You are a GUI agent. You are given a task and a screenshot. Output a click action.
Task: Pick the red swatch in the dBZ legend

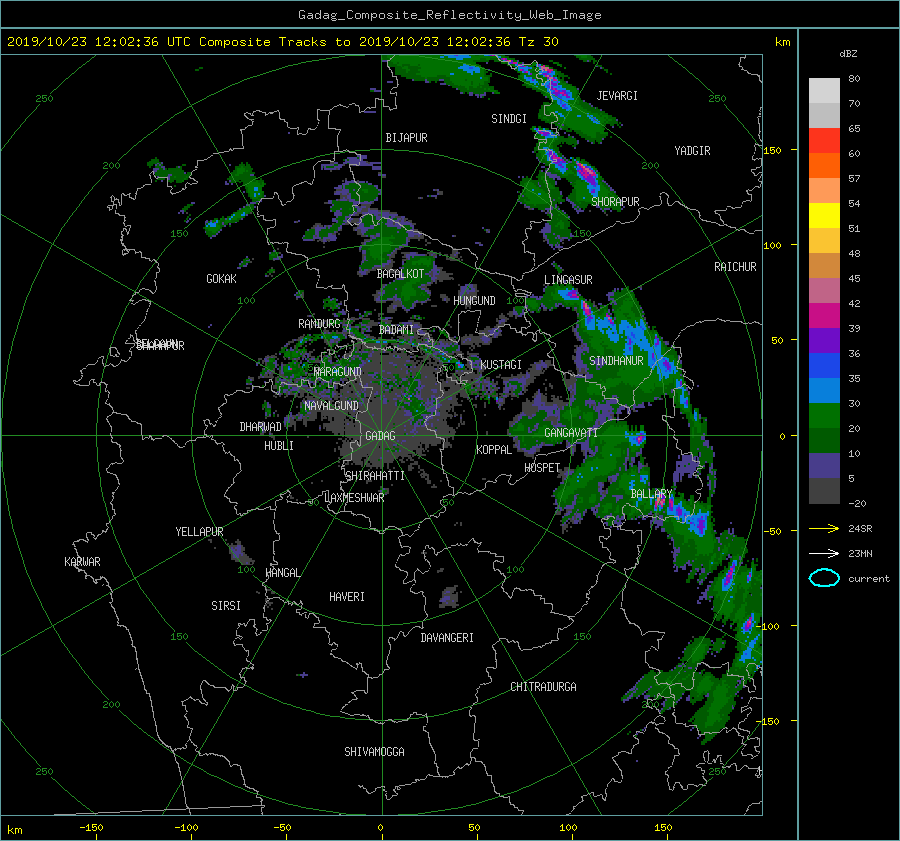(x=824, y=140)
